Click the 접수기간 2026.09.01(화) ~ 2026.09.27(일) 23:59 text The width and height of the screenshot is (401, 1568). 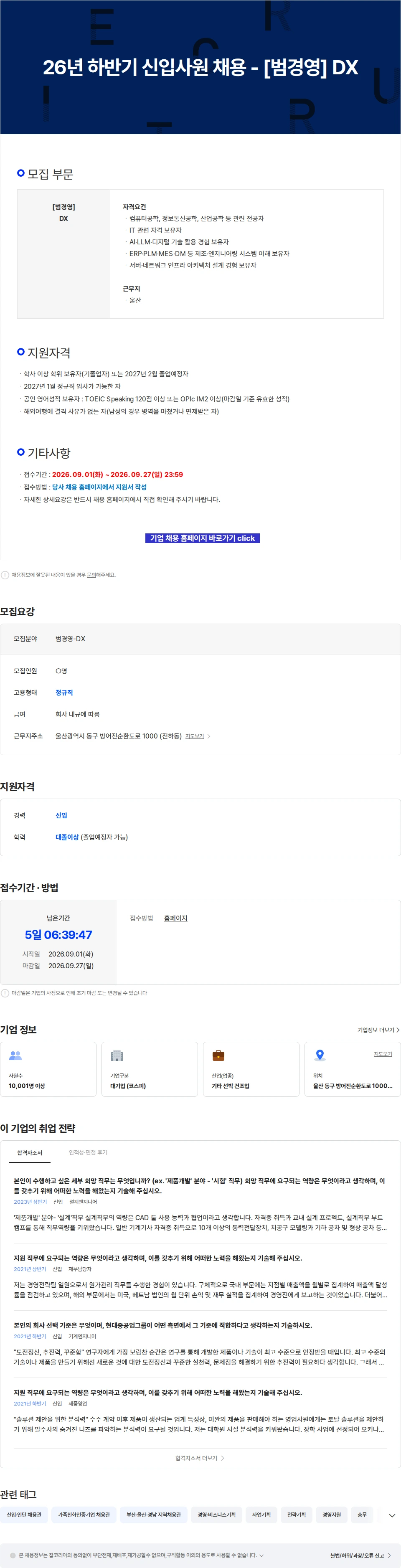[117, 474]
